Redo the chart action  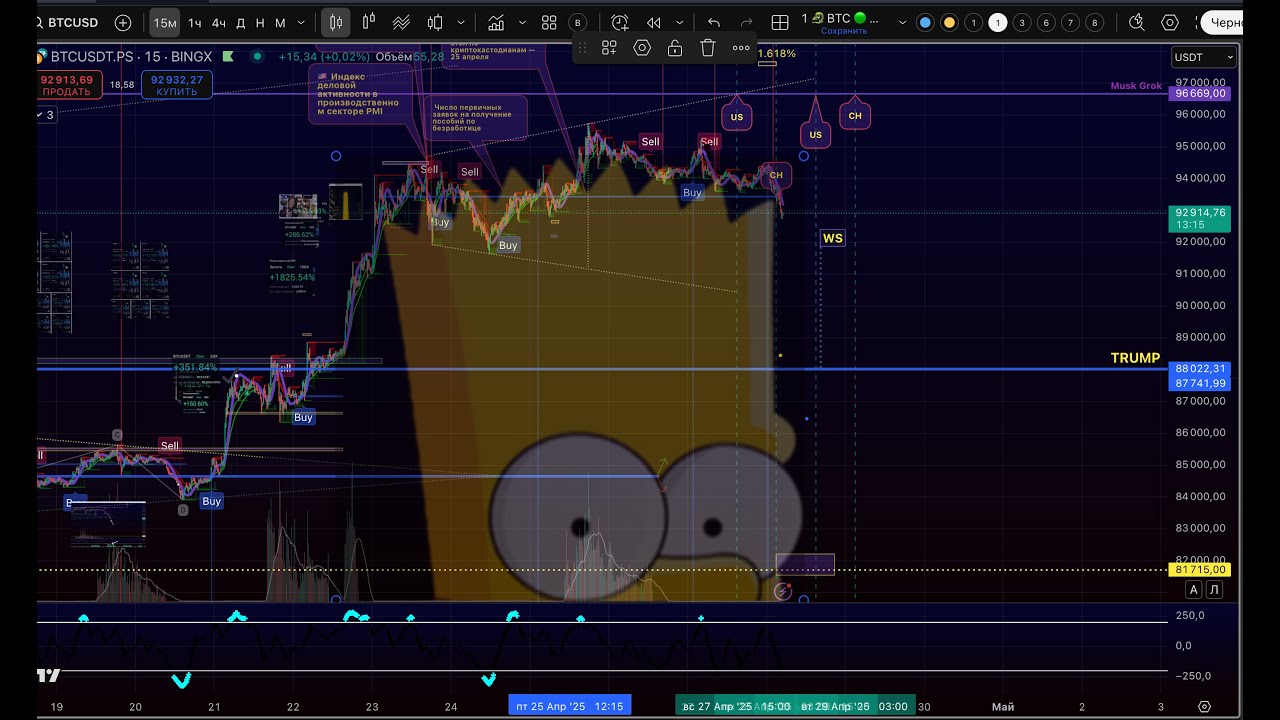point(746,22)
